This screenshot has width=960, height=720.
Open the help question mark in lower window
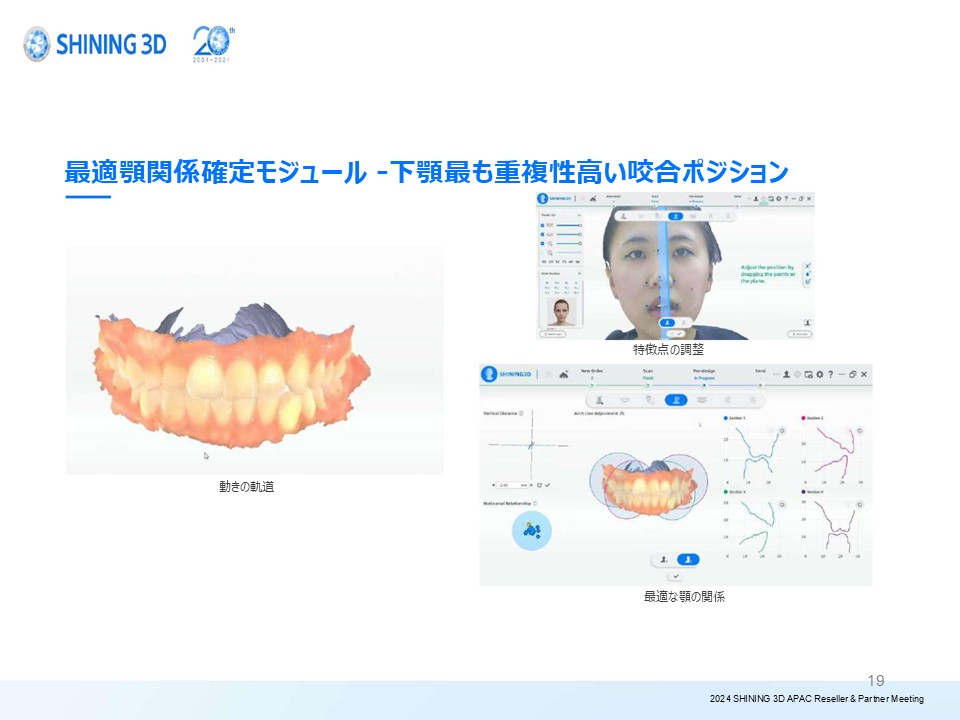(830, 374)
